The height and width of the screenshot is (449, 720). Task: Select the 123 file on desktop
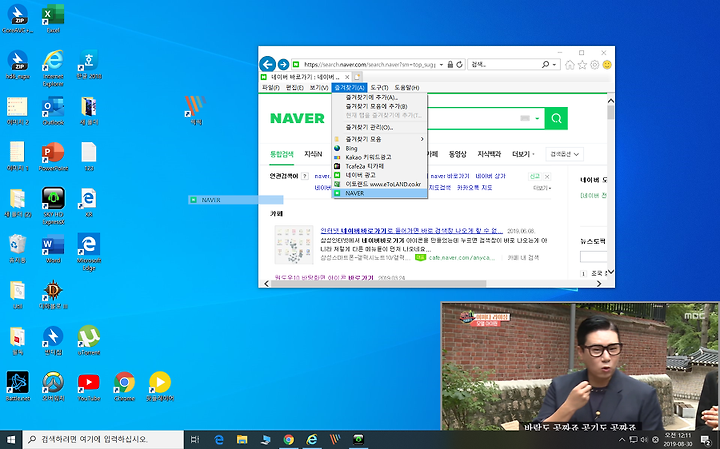click(89, 157)
